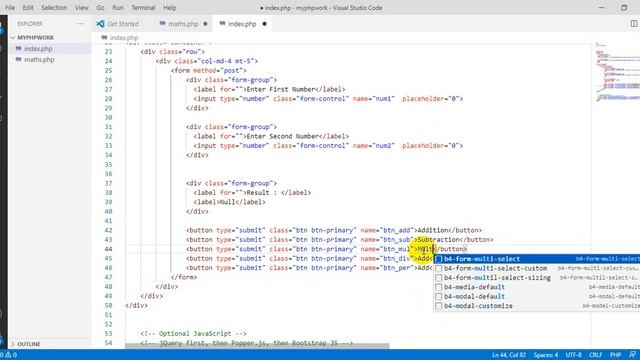Click Ln 44, Col 82 cursor position indicator
640x360 pixels.
coord(509,355)
